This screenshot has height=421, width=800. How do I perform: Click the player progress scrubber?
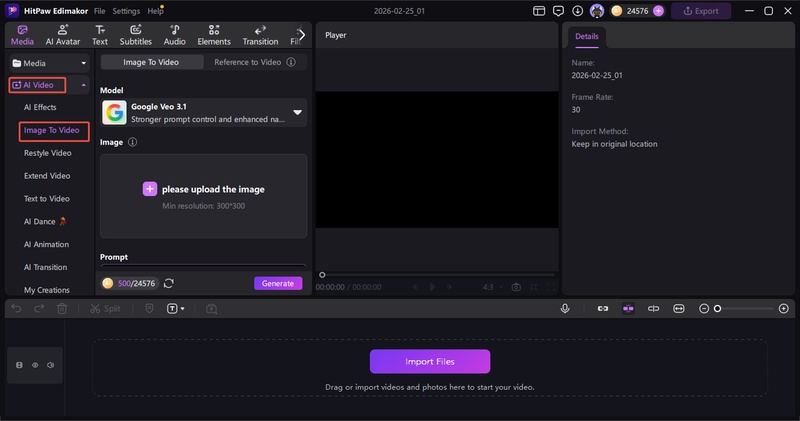point(322,275)
